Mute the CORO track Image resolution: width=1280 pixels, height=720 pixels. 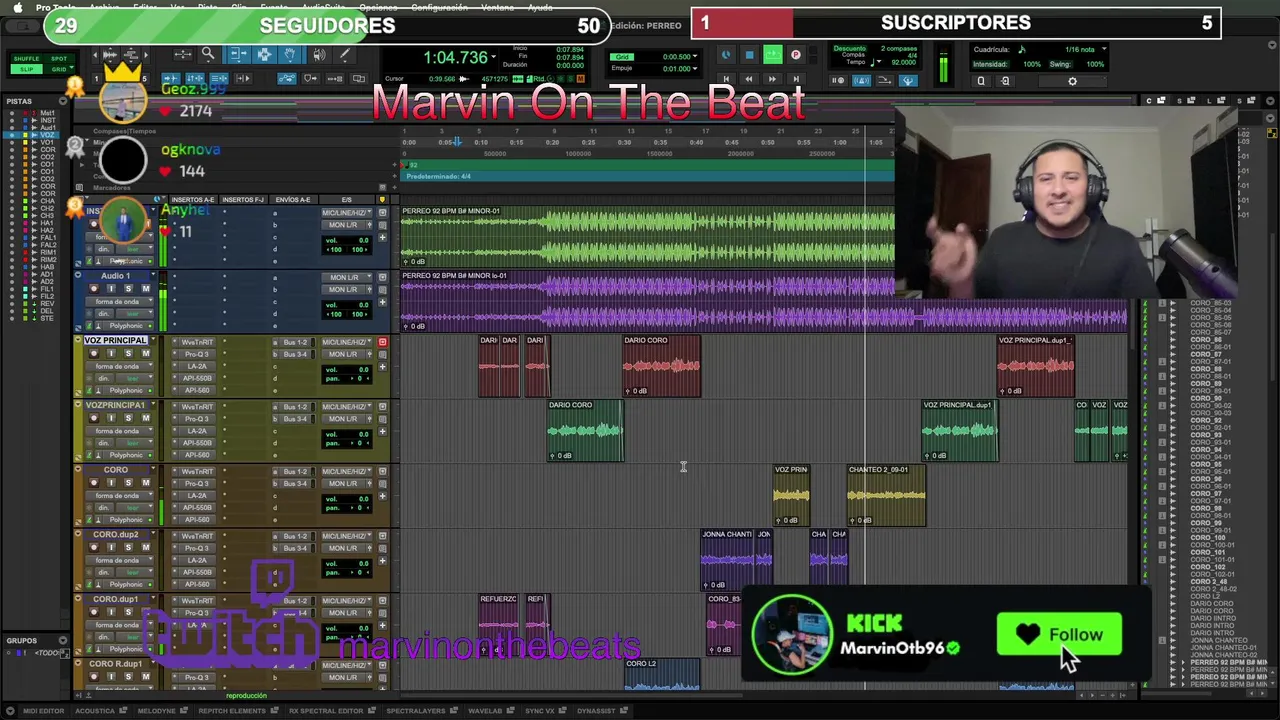(x=145, y=483)
